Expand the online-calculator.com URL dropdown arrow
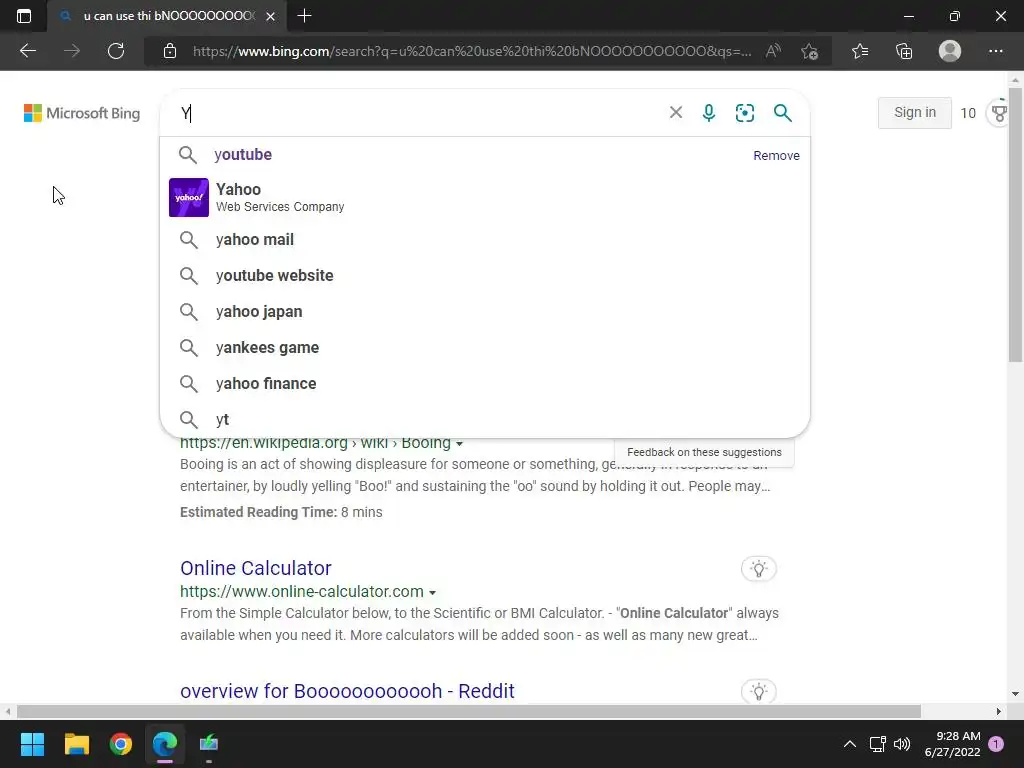This screenshot has width=1024, height=768. [432, 592]
